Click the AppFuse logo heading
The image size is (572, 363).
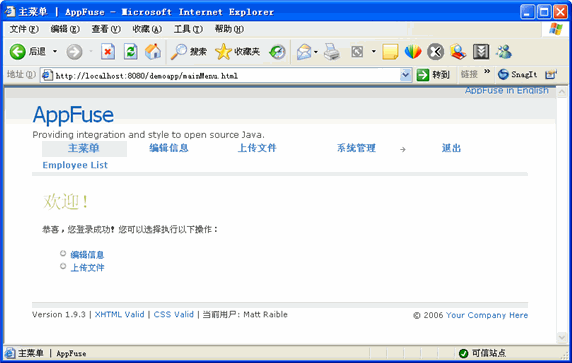click(73, 115)
